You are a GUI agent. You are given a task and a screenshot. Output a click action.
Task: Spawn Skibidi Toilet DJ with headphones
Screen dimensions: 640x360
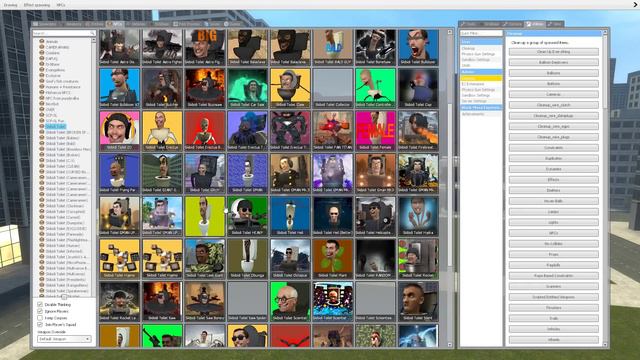[119, 131]
